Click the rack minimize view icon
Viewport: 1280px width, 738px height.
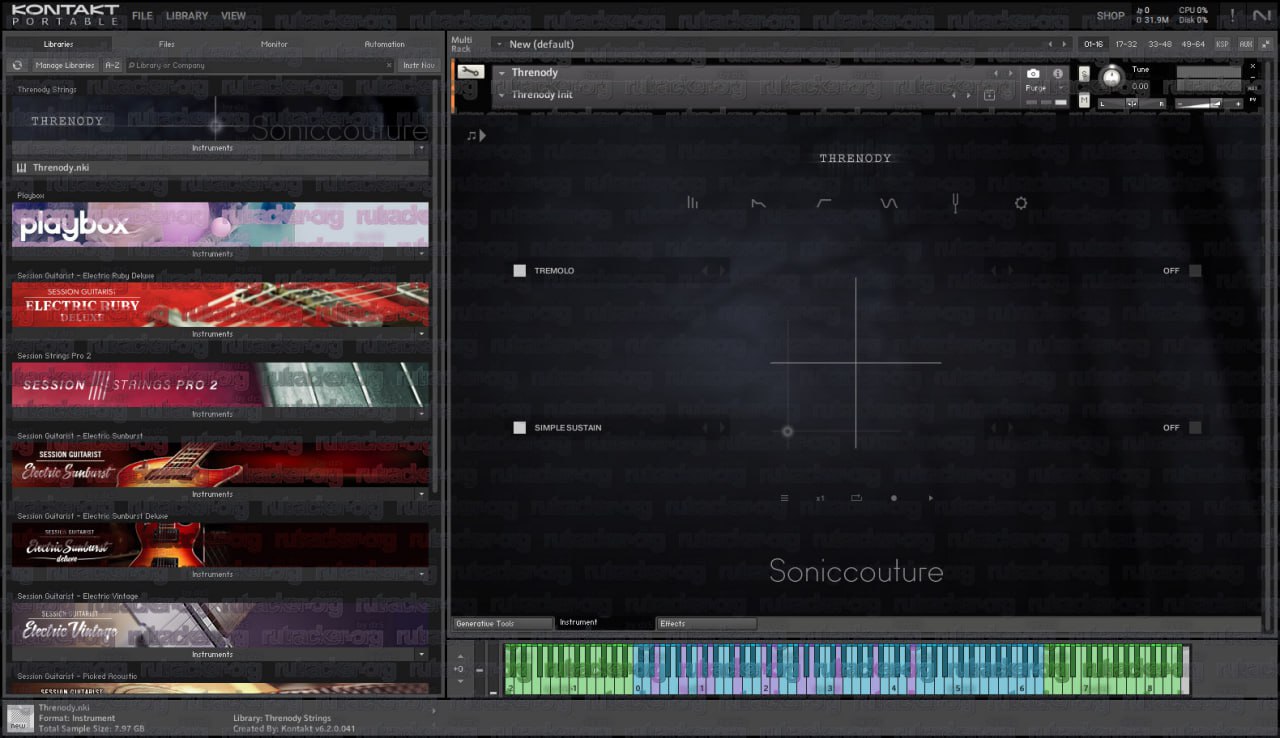(x=1265, y=44)
